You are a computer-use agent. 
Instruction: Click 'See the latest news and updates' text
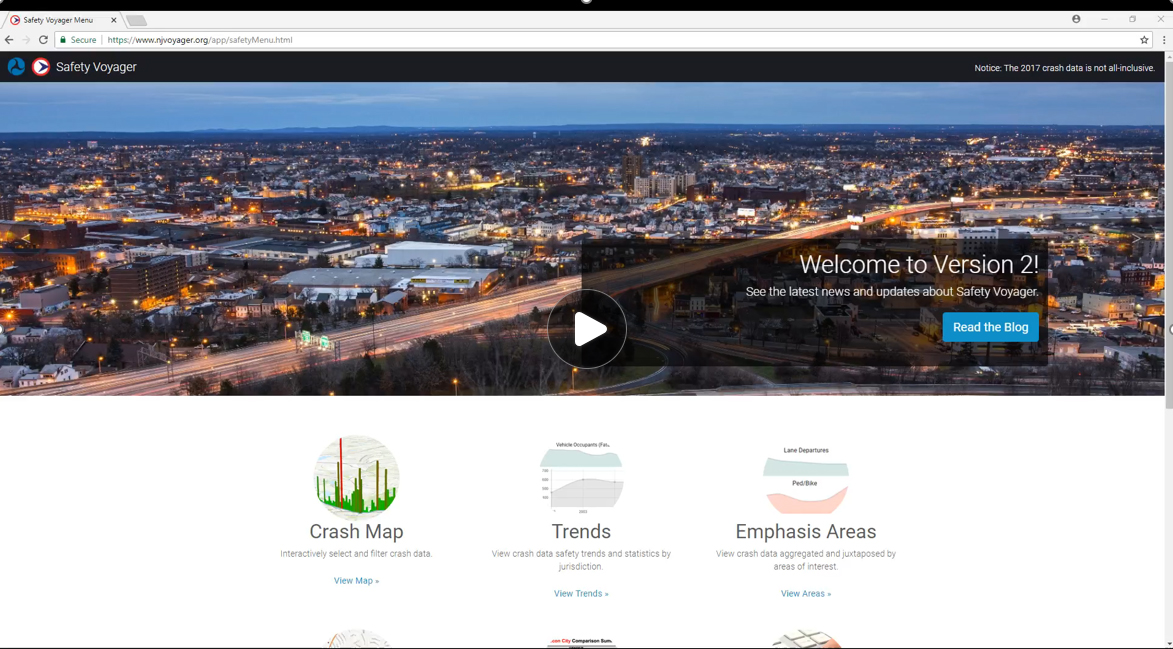[x=892, y=292]
